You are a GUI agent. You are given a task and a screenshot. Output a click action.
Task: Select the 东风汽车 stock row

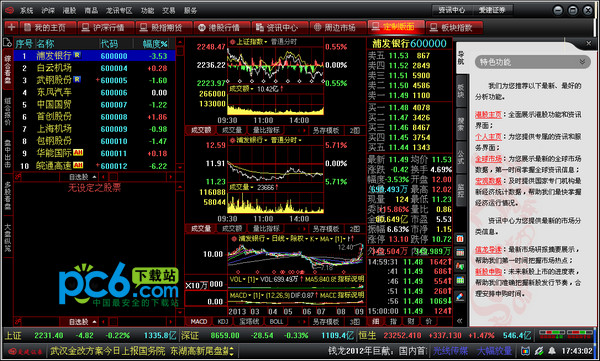click(95, 92)
